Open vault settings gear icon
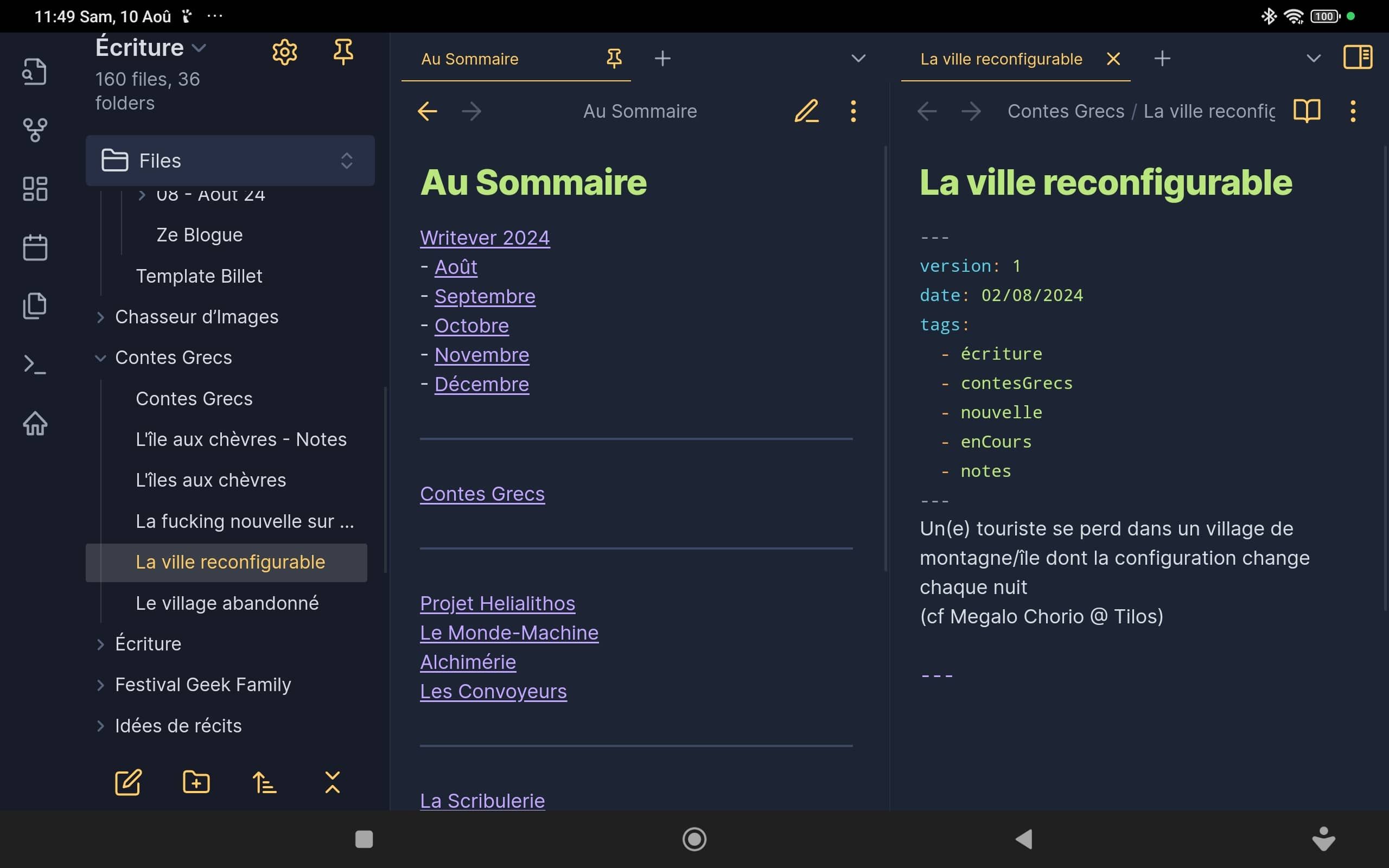This screenshot has height=868, width=1389. tap(285, 53)
